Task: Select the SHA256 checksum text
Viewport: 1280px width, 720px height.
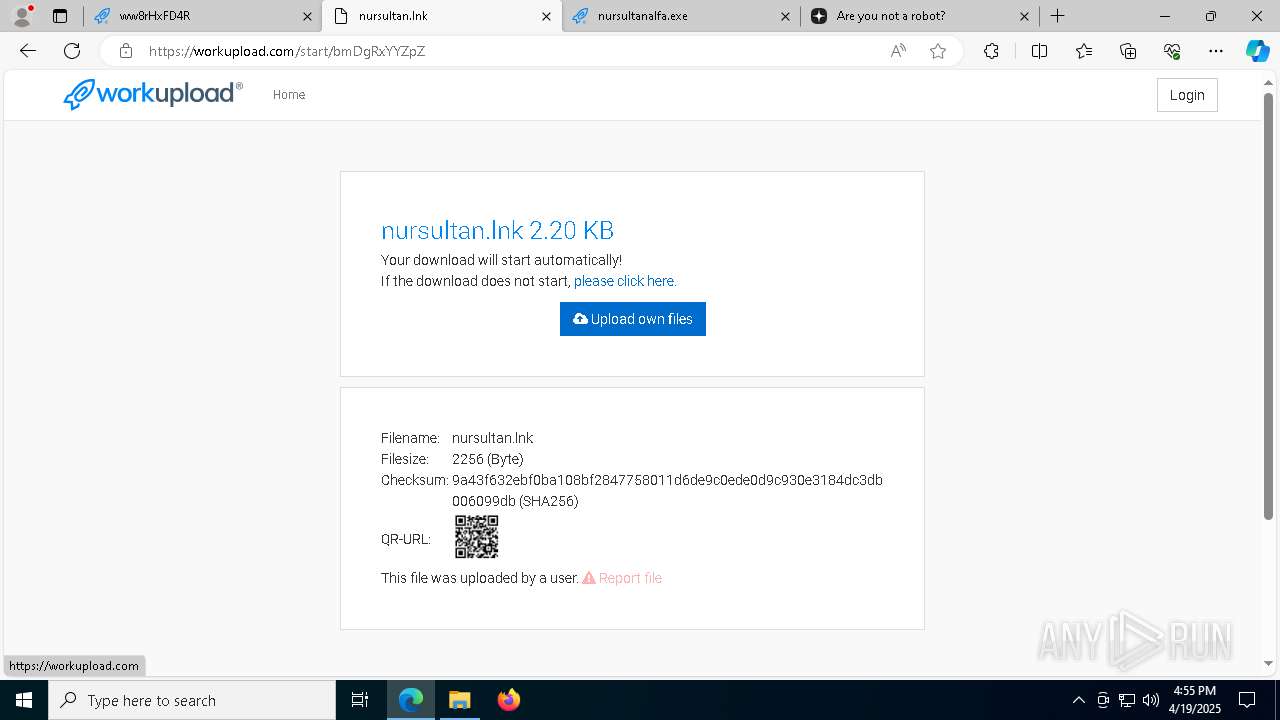Action: [667, 490]
